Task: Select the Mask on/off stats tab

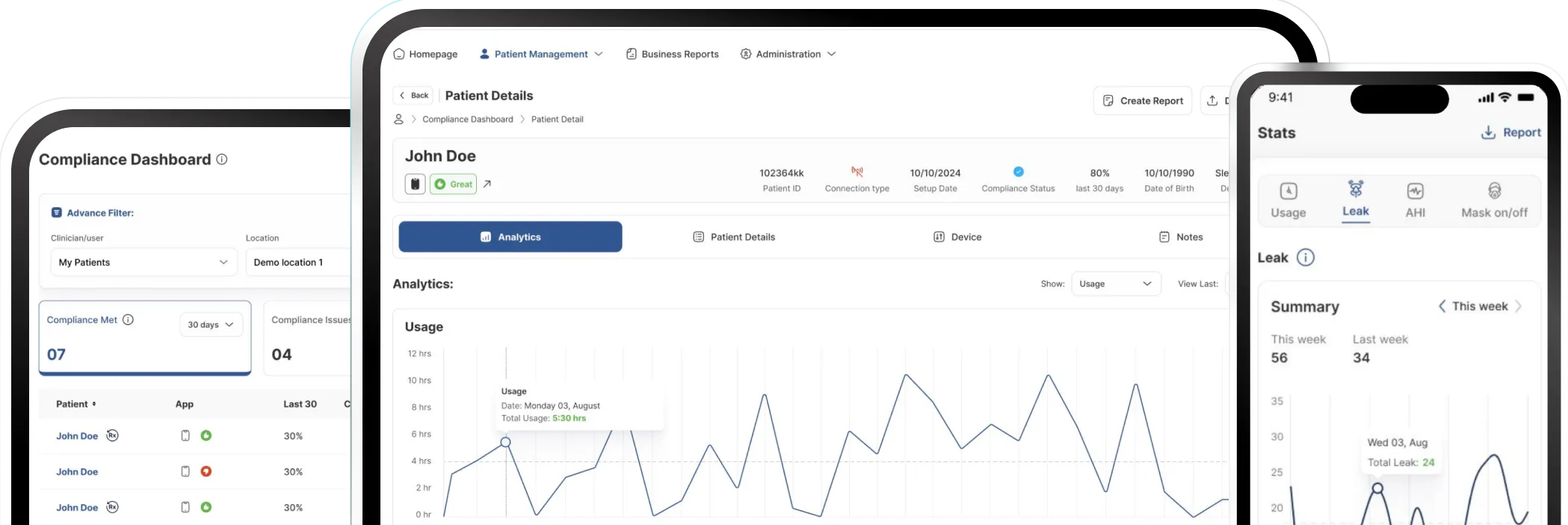Action: [x=1493, y=200]
